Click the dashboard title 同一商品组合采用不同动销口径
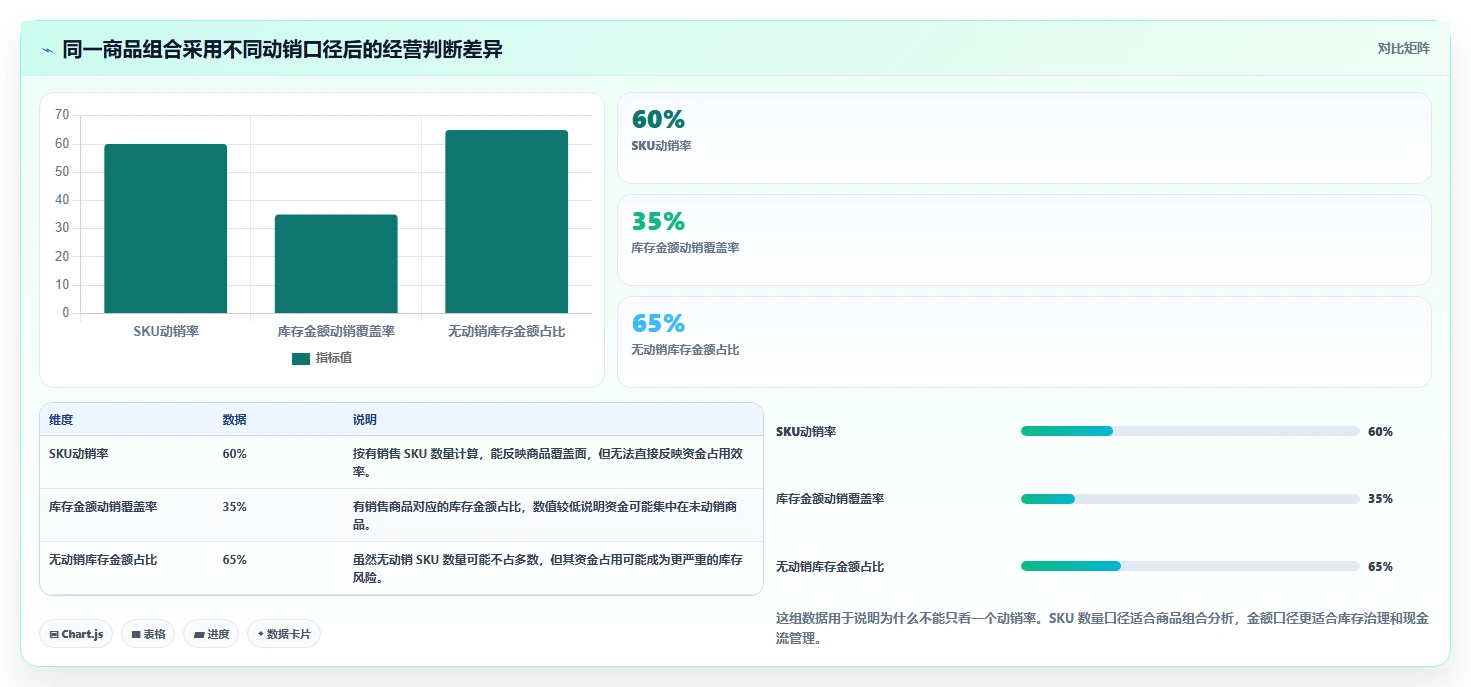Screen dimensions: 1471x687 tap(283, 50)
